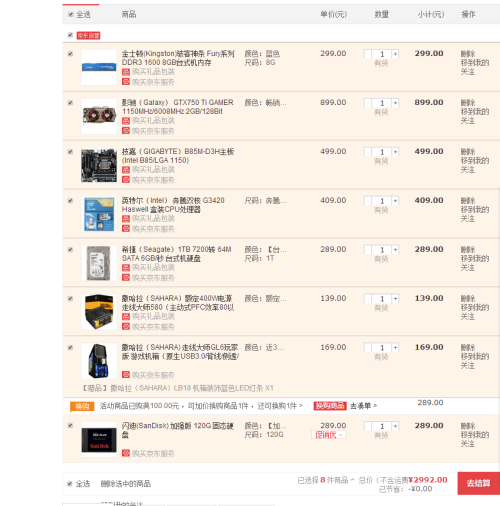Open Kingston Fury DDR3 1600 8GB product title
500x506 pixels.
(x=178, y=58)
